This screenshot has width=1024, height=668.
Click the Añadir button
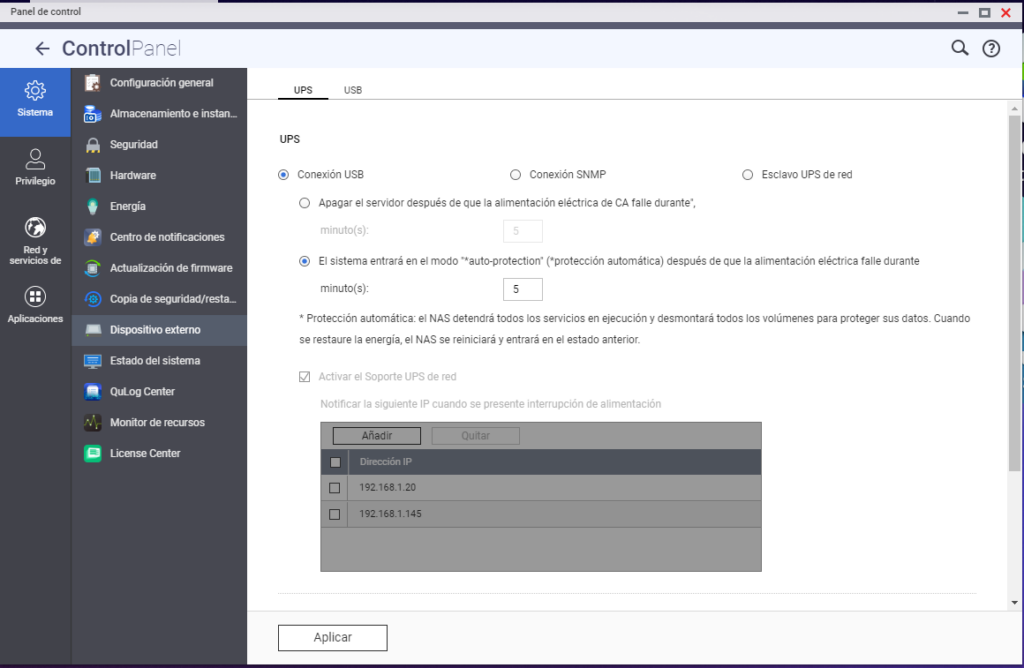click(x=376, y=436)
